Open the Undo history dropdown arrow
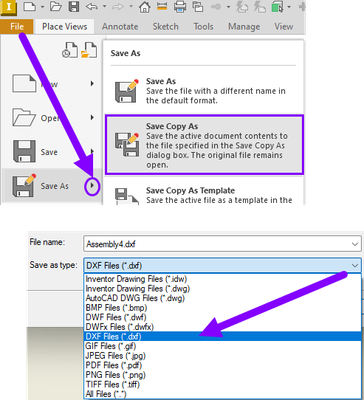Screen dimensions: 364x400 tap(104, 7)
